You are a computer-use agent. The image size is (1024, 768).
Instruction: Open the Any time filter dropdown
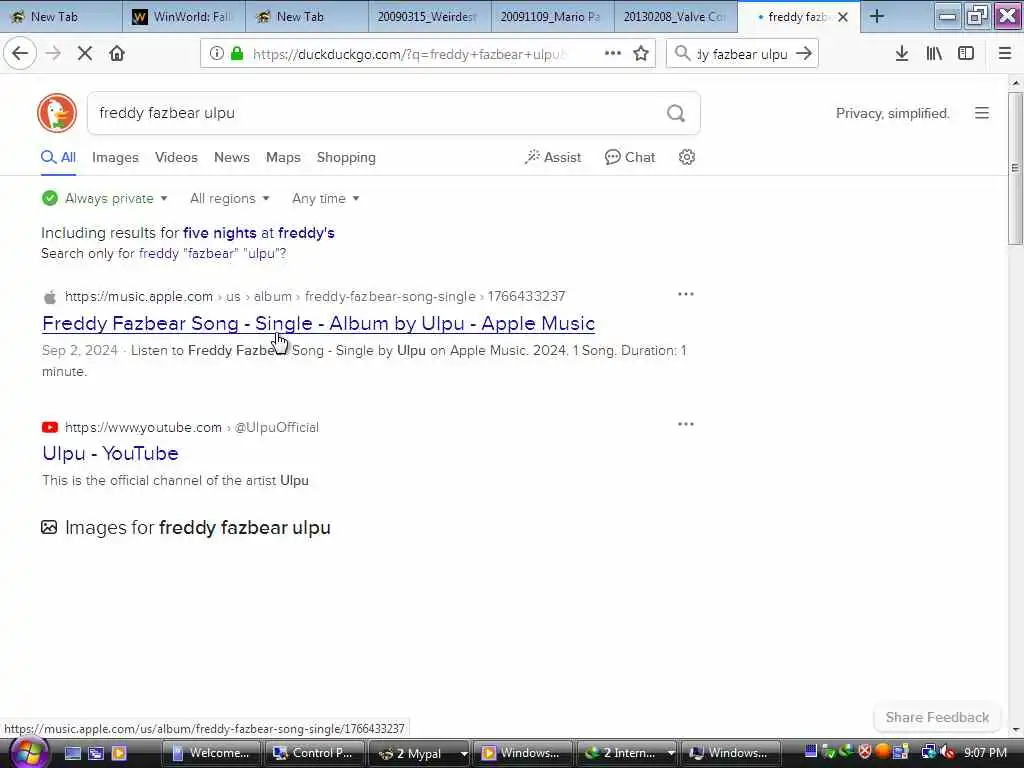[325, 199]
